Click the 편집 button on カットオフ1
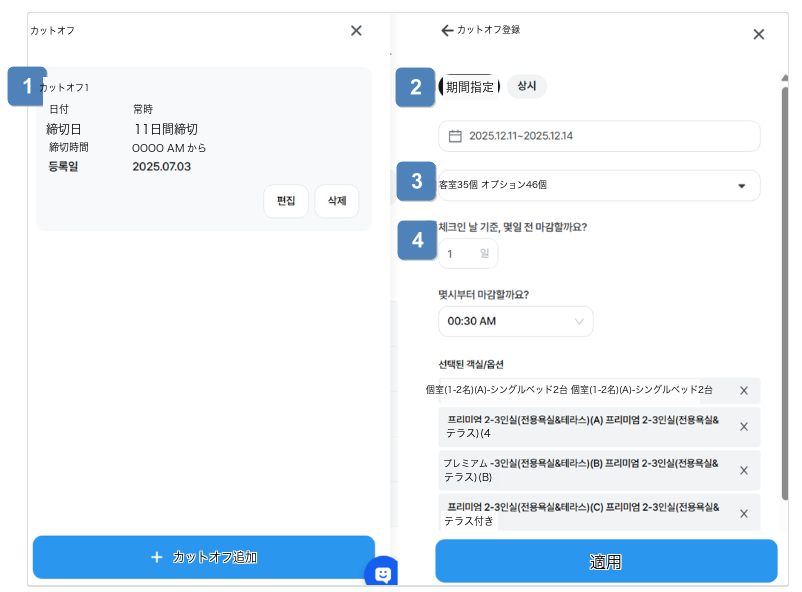Image resolution: width=802 pixels, height=592 pixels. pyautogui.click(x=286, y=201)
